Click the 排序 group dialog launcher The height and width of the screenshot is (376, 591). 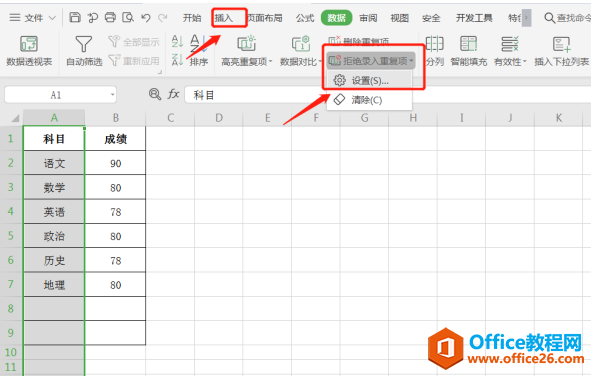[x=159, y=71]
